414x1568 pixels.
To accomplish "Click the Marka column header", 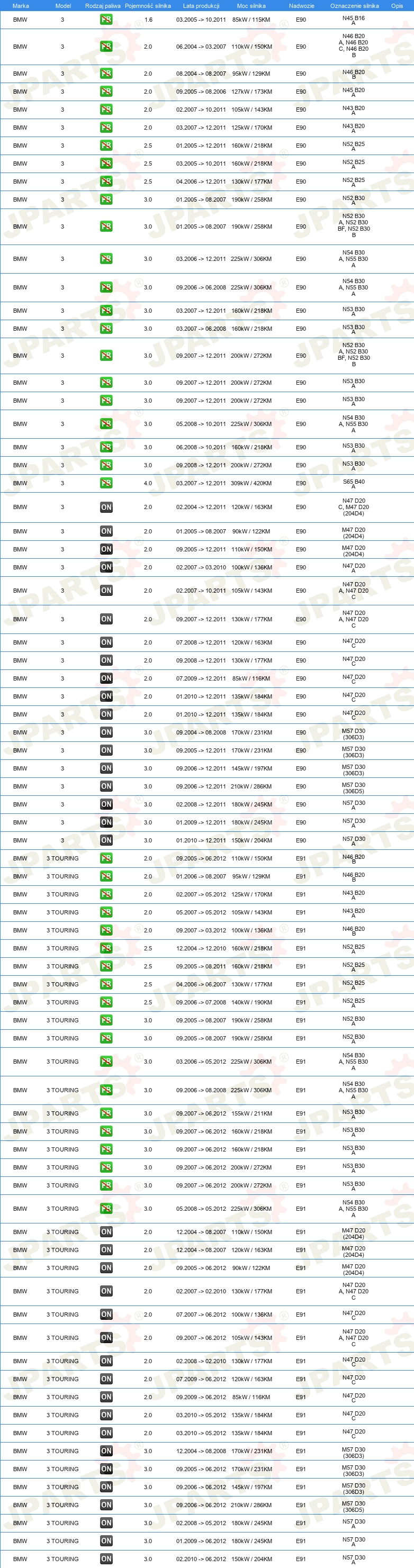I will coord(21,5).
